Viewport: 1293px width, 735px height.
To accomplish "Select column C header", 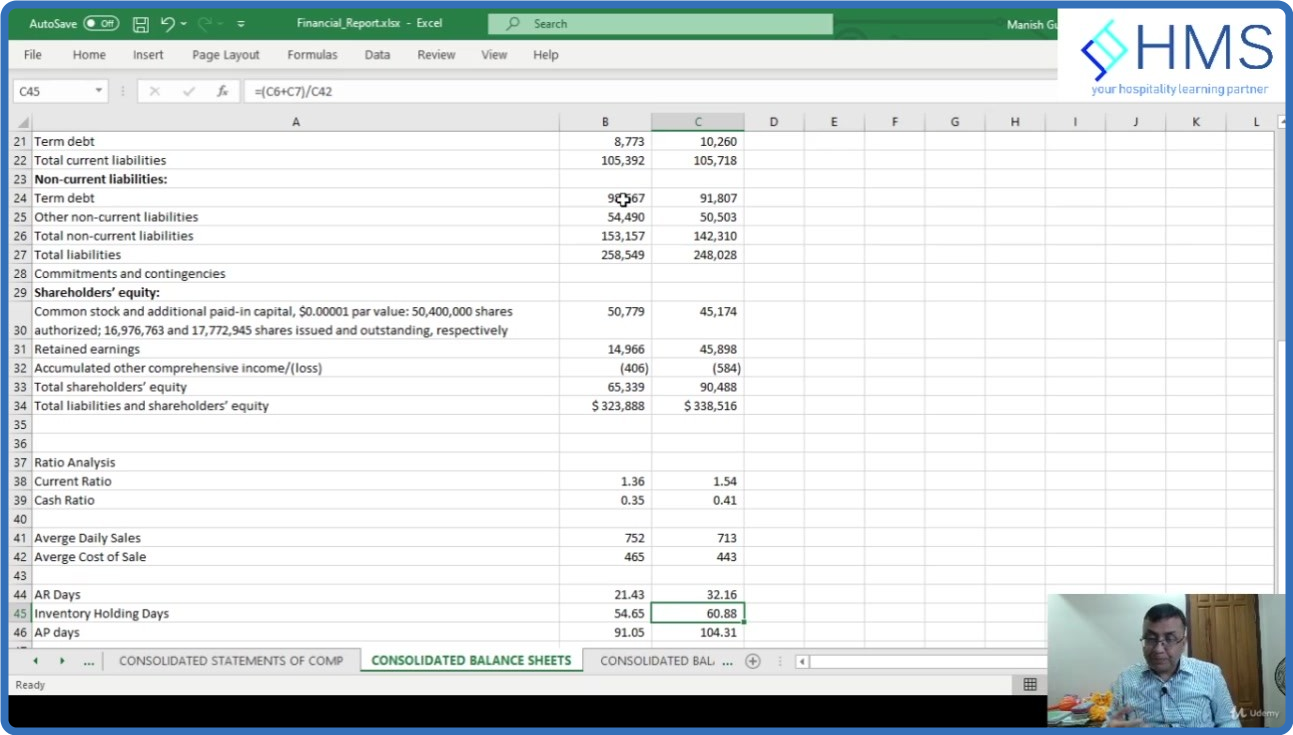I will (x=698, y=122).
